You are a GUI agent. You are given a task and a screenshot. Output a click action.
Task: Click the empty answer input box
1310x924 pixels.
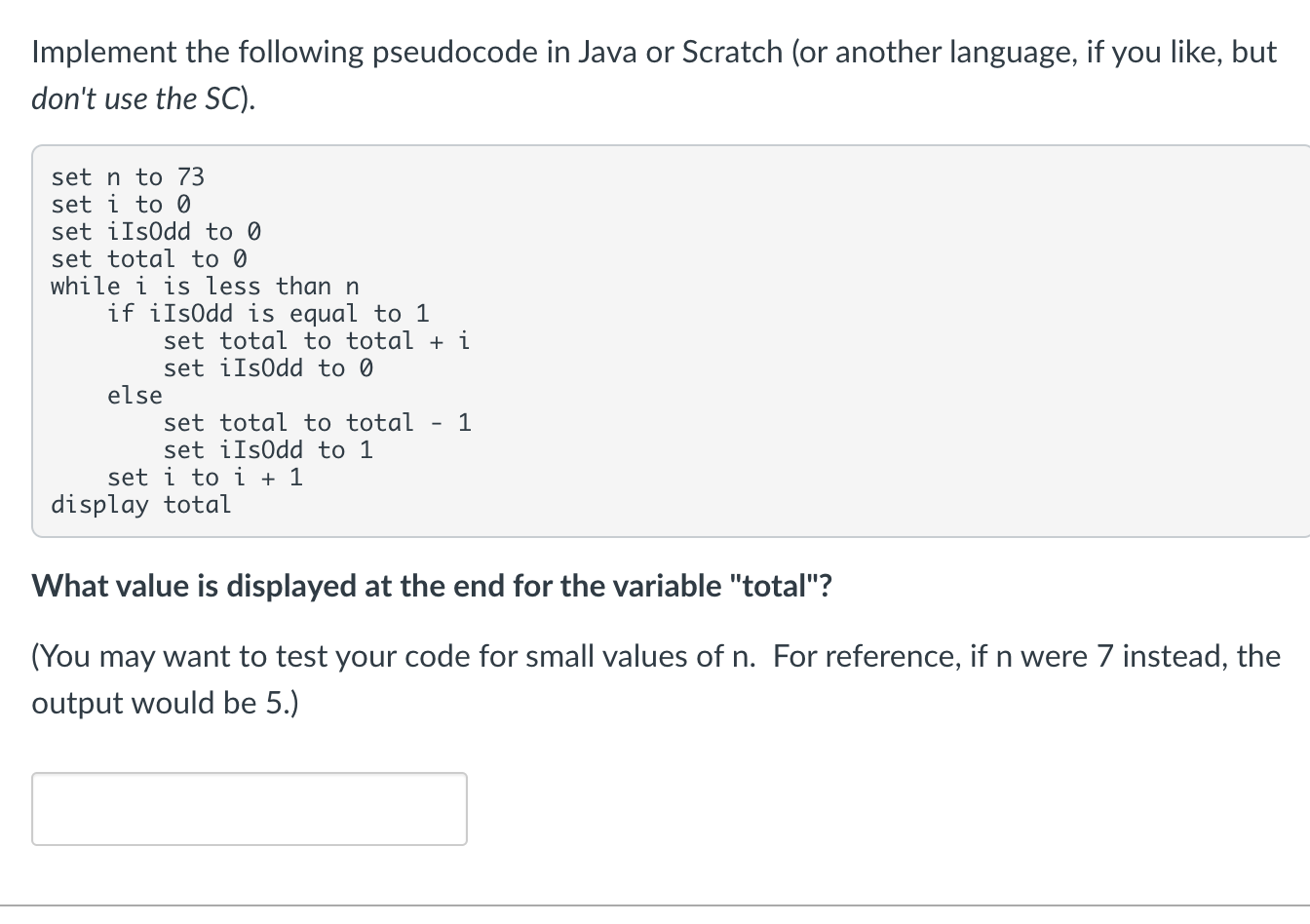click(249, 808)
